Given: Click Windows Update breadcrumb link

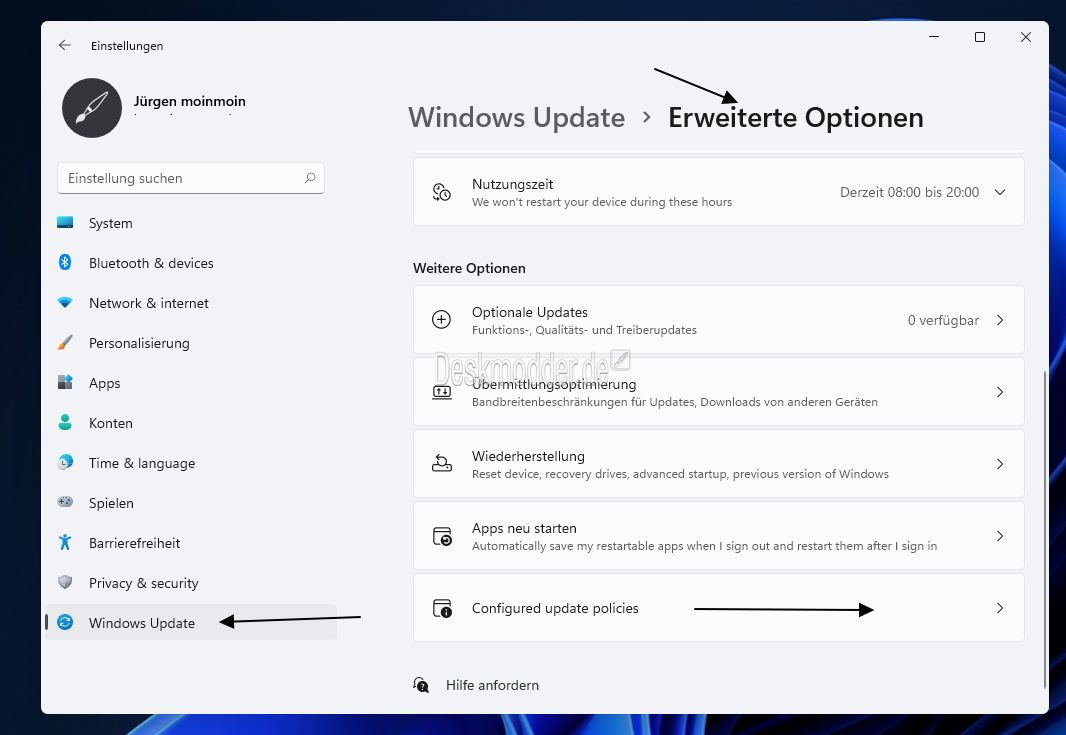Looking at the screenshot, I should point(516,118).
